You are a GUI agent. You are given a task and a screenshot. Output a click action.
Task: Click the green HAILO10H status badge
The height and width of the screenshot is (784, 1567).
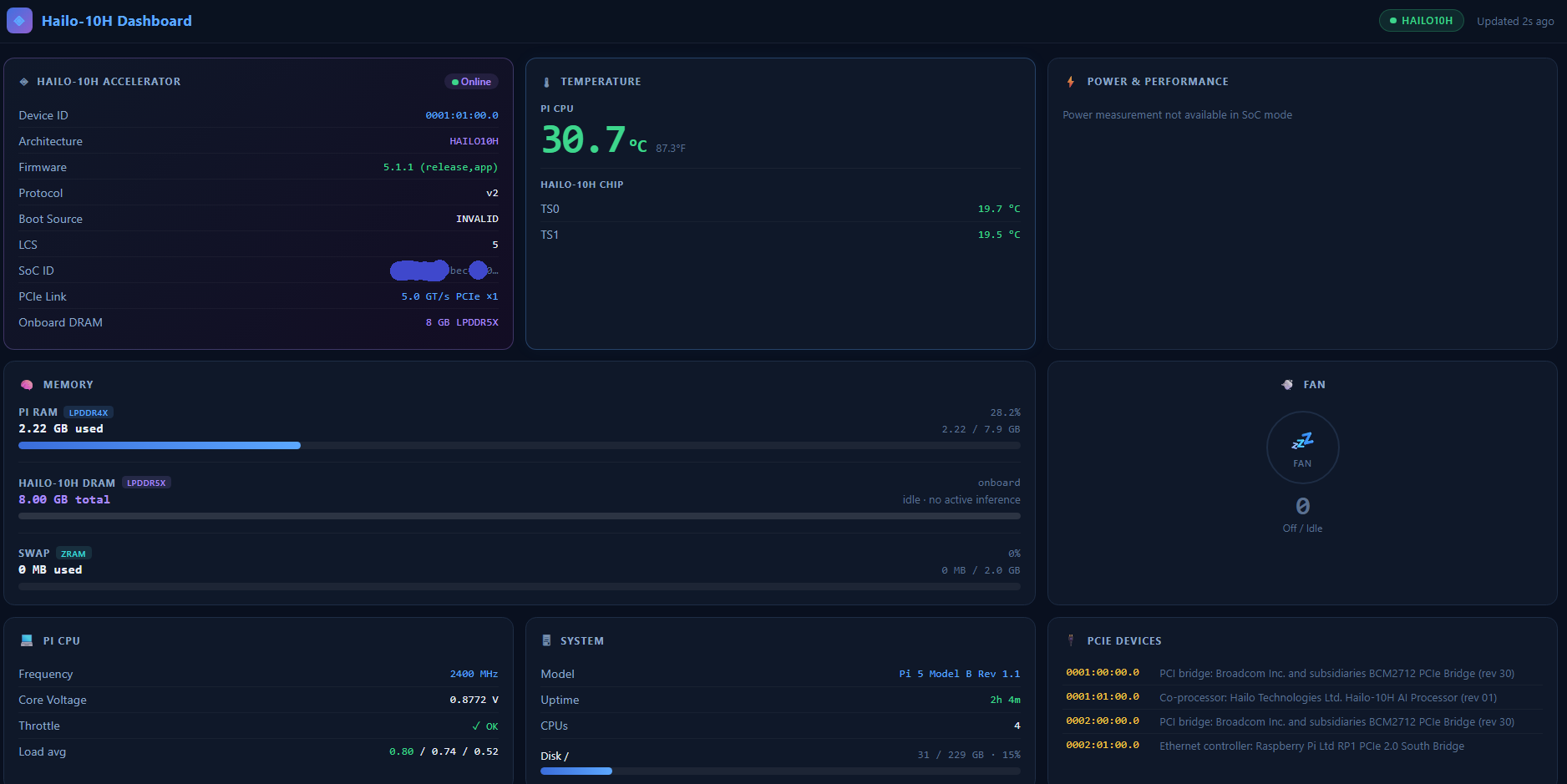(1421, 21)
